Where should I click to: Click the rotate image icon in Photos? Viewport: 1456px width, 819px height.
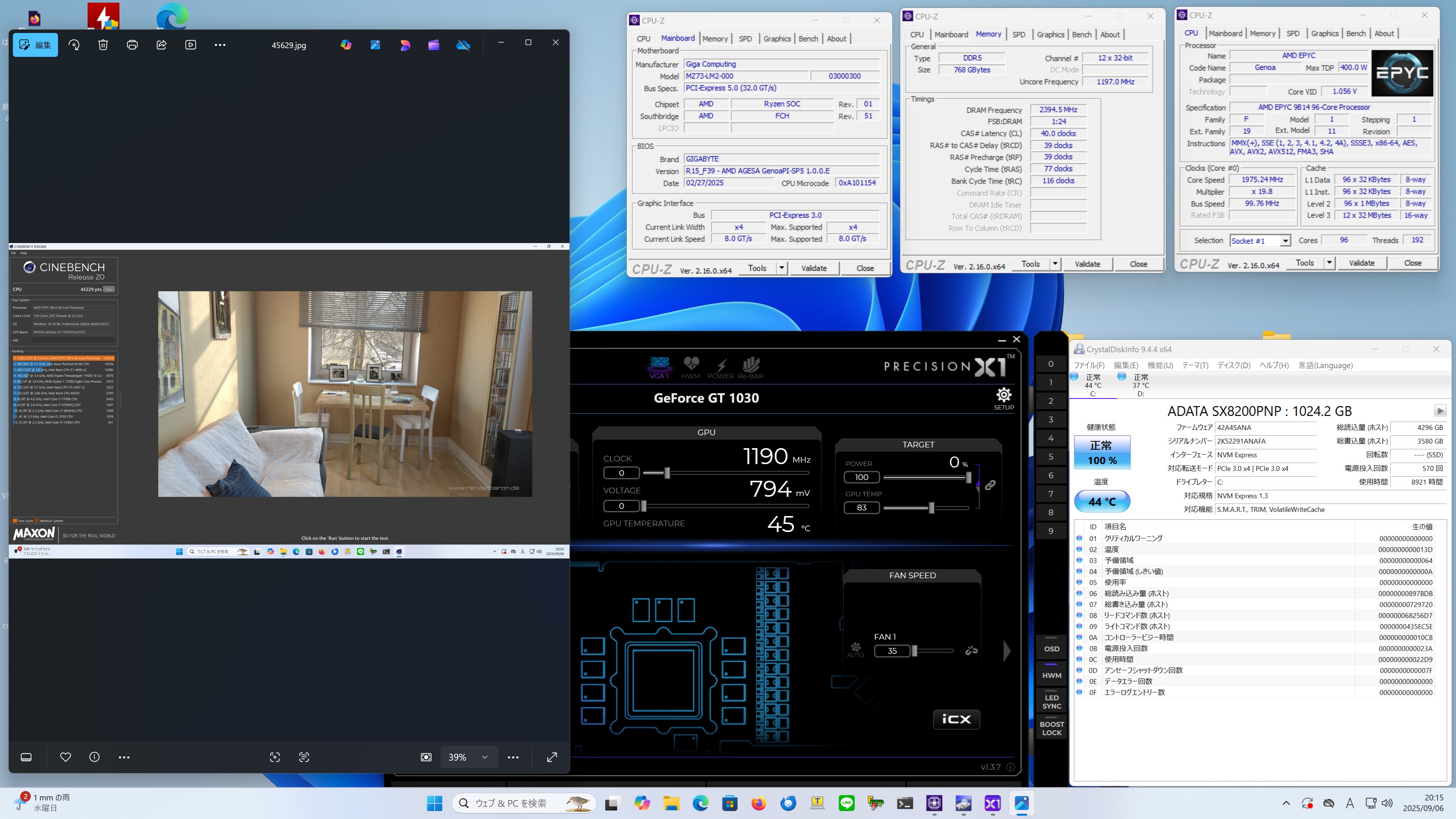pos(74,45)
